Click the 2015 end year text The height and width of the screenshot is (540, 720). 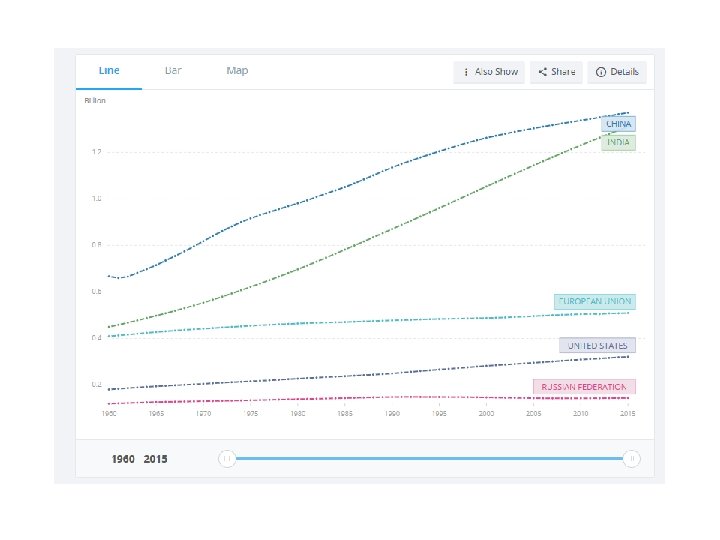156,459
